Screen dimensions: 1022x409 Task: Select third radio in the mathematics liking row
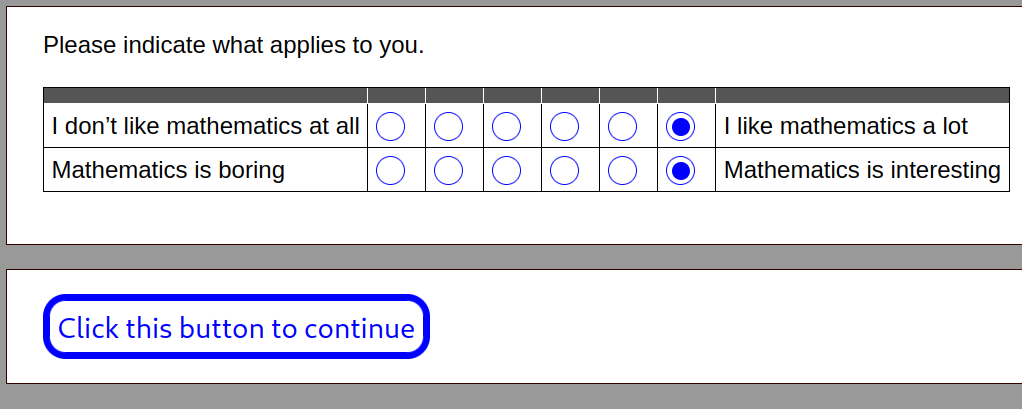tap(506, 126)
